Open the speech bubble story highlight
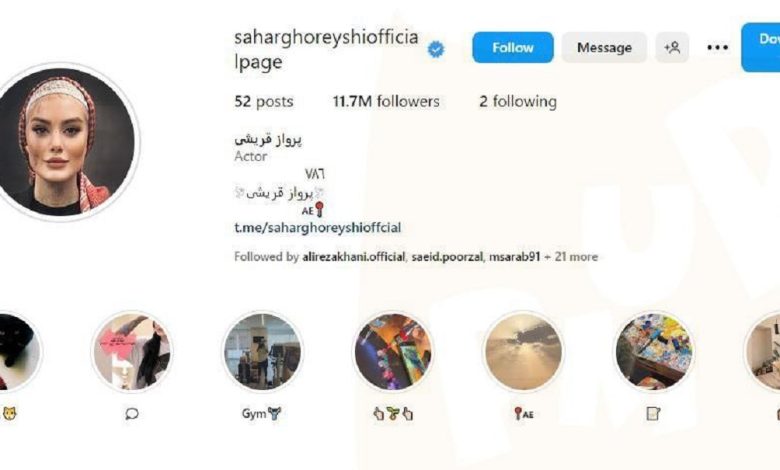 pyautogui.click(x=132, y=352)
